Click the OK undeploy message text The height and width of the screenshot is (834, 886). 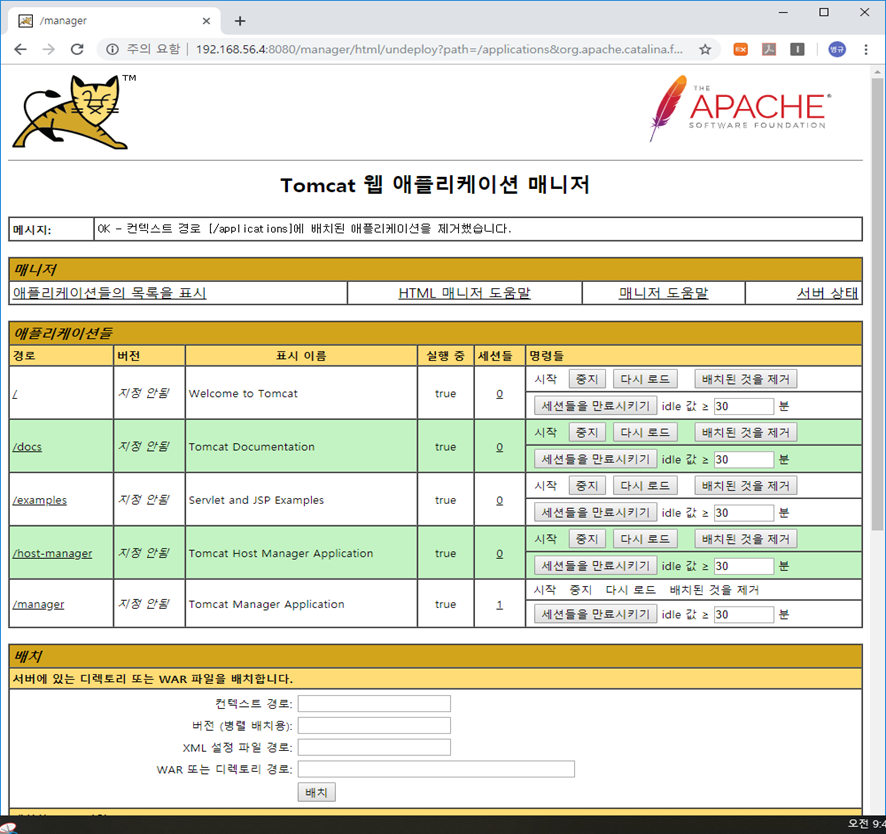[304, 229]
